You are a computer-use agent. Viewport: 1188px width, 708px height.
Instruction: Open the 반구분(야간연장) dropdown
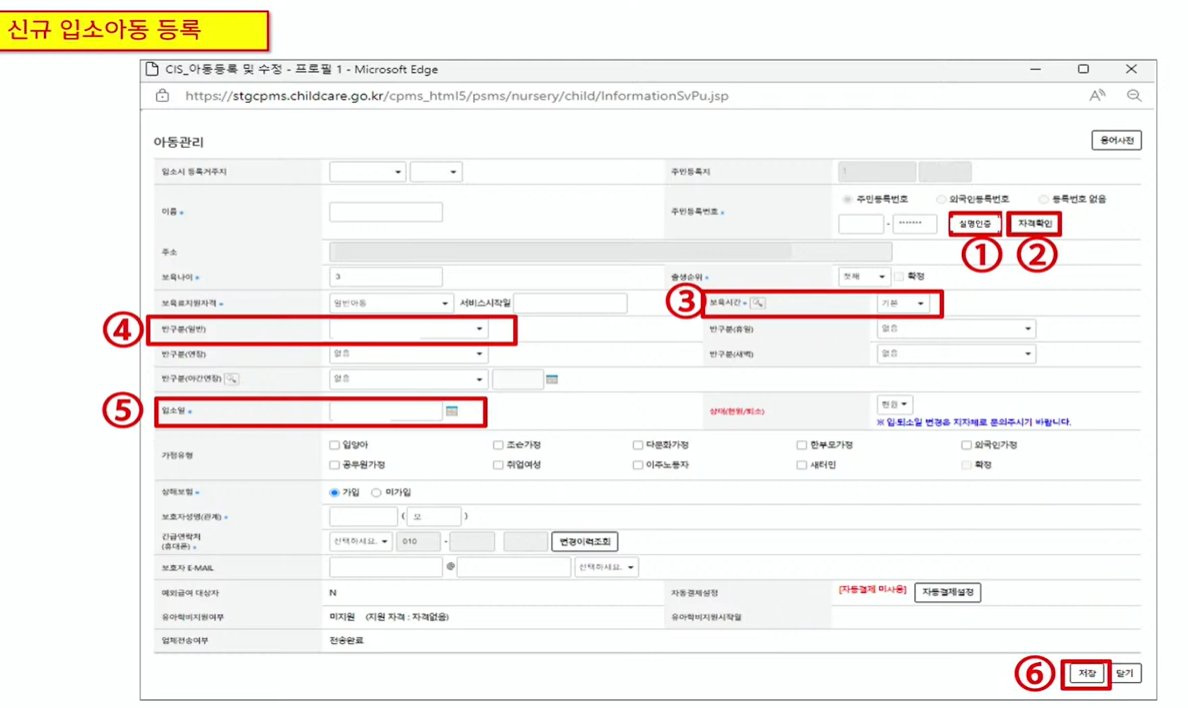tap(408, 379)
